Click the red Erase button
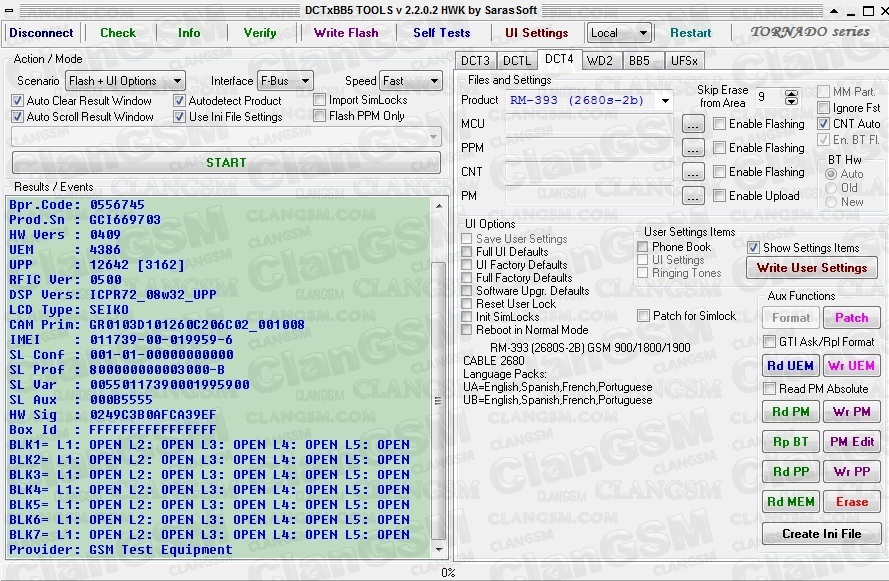 (851, 502)
